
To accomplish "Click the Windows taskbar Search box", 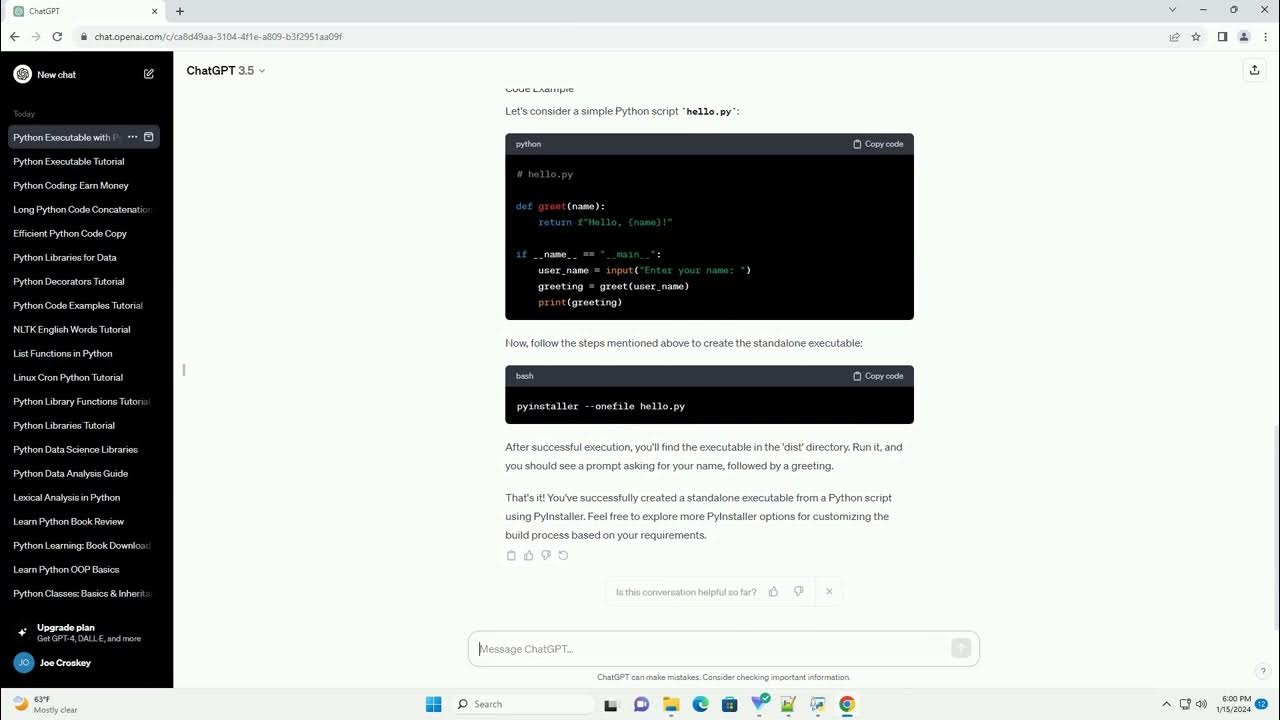I will tap(522, 704).
